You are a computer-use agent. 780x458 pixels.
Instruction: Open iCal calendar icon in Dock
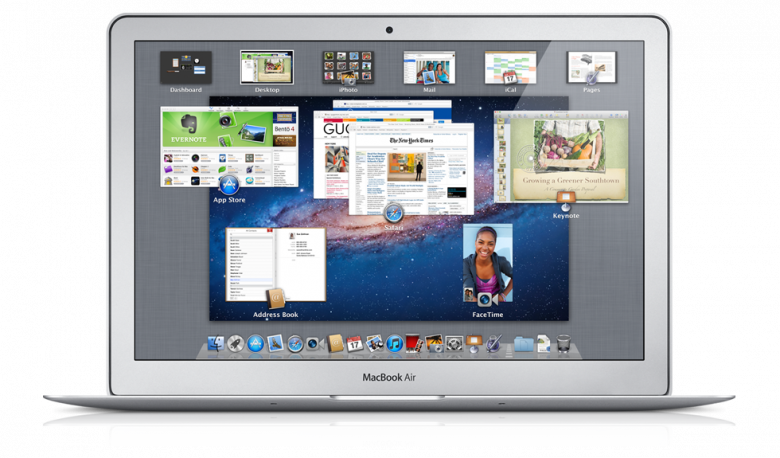(355, 344)
